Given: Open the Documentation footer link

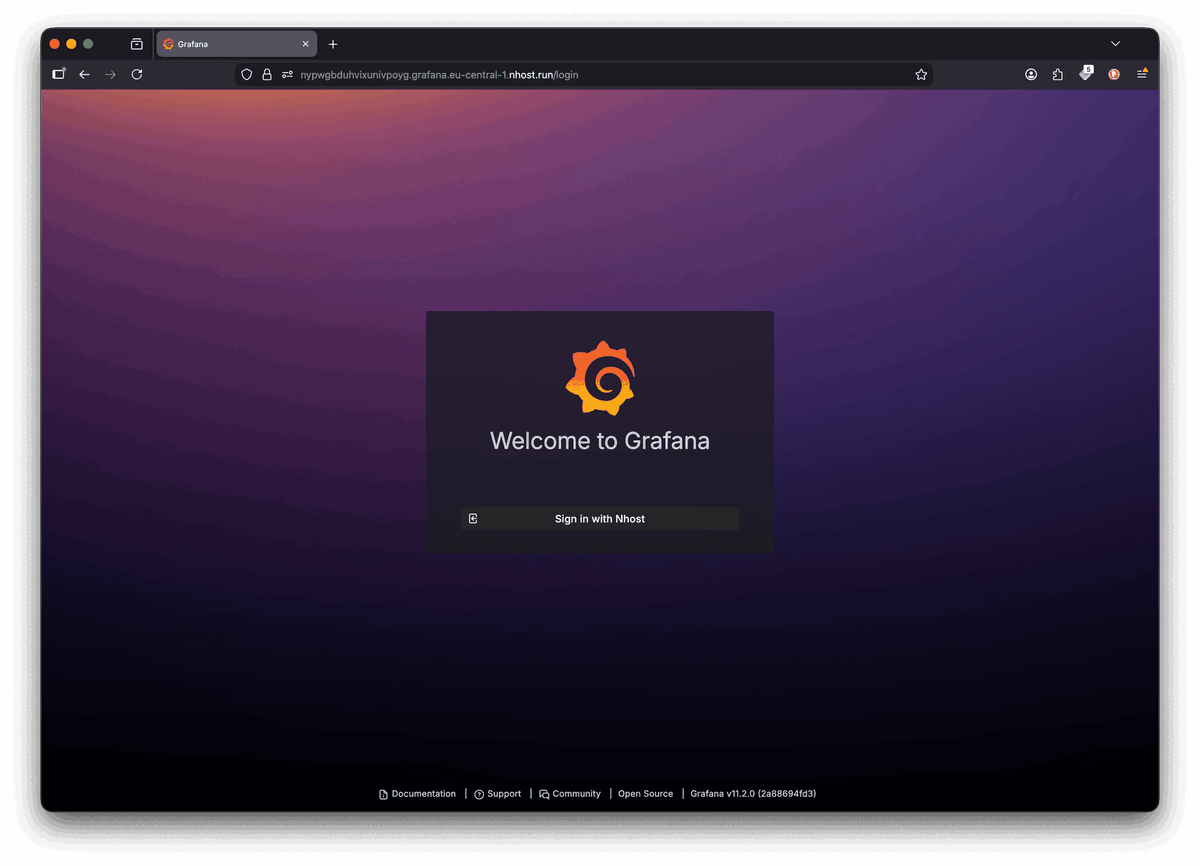Looking at the screenshot, I should pos(417,794).
